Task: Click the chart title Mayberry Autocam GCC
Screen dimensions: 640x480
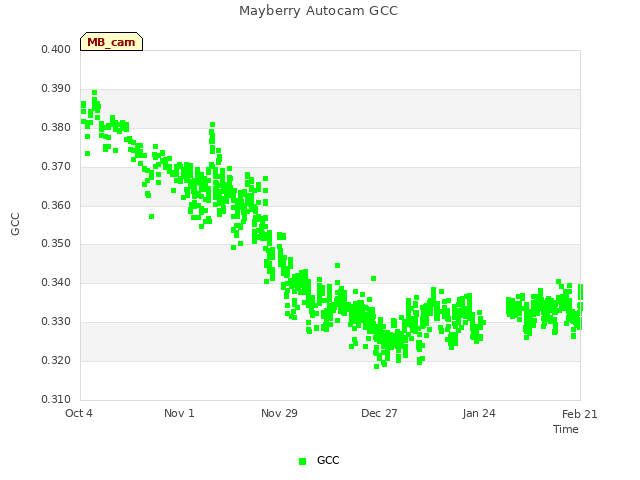Action: (318, 11)
